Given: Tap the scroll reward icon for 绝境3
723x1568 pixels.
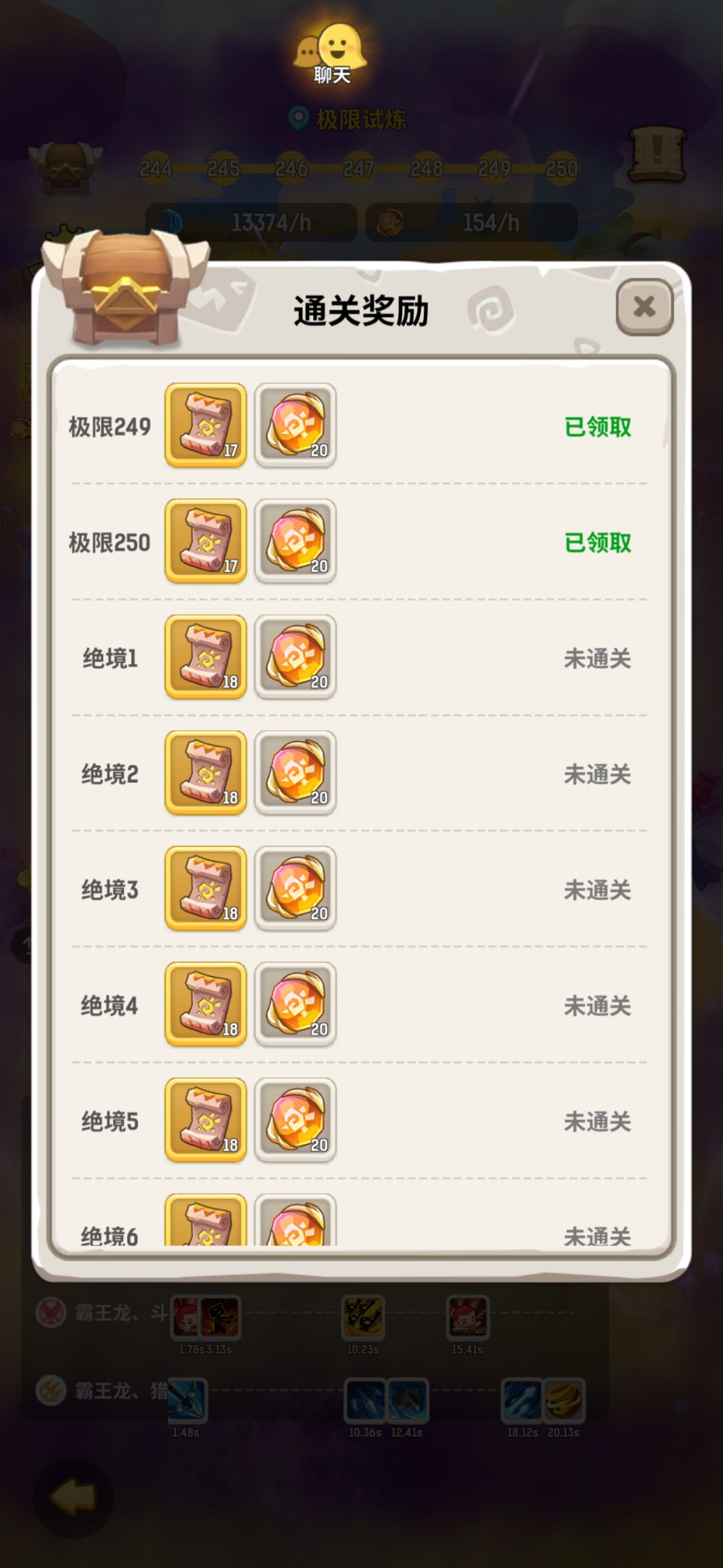Looking at the screenshot, I should pos(206,889).
